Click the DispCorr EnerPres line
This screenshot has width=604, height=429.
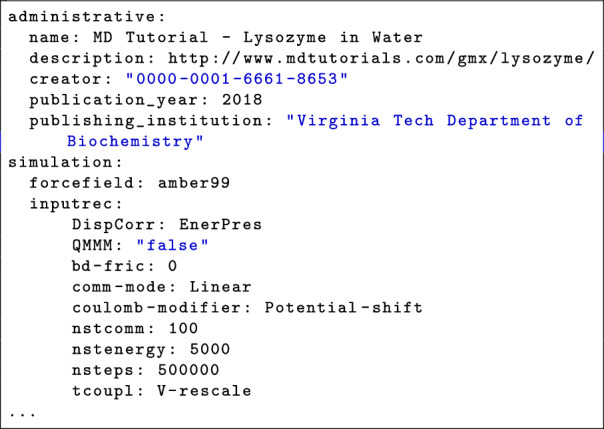coord(167,225)
